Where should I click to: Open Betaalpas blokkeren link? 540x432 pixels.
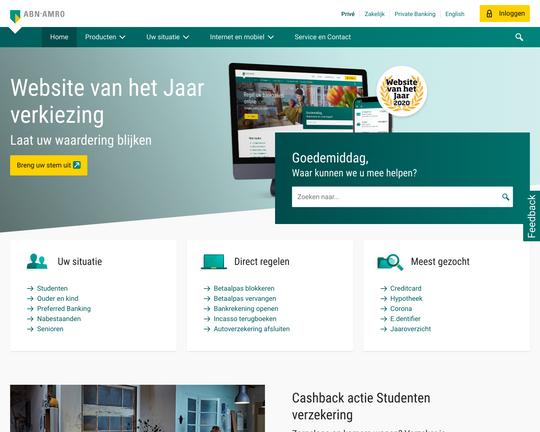[x=244, y=288]
